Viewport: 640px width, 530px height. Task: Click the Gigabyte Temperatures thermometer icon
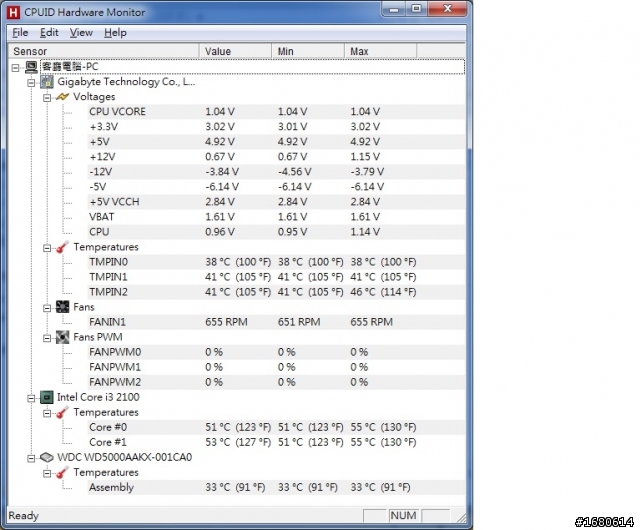click(x=62, y=247)
